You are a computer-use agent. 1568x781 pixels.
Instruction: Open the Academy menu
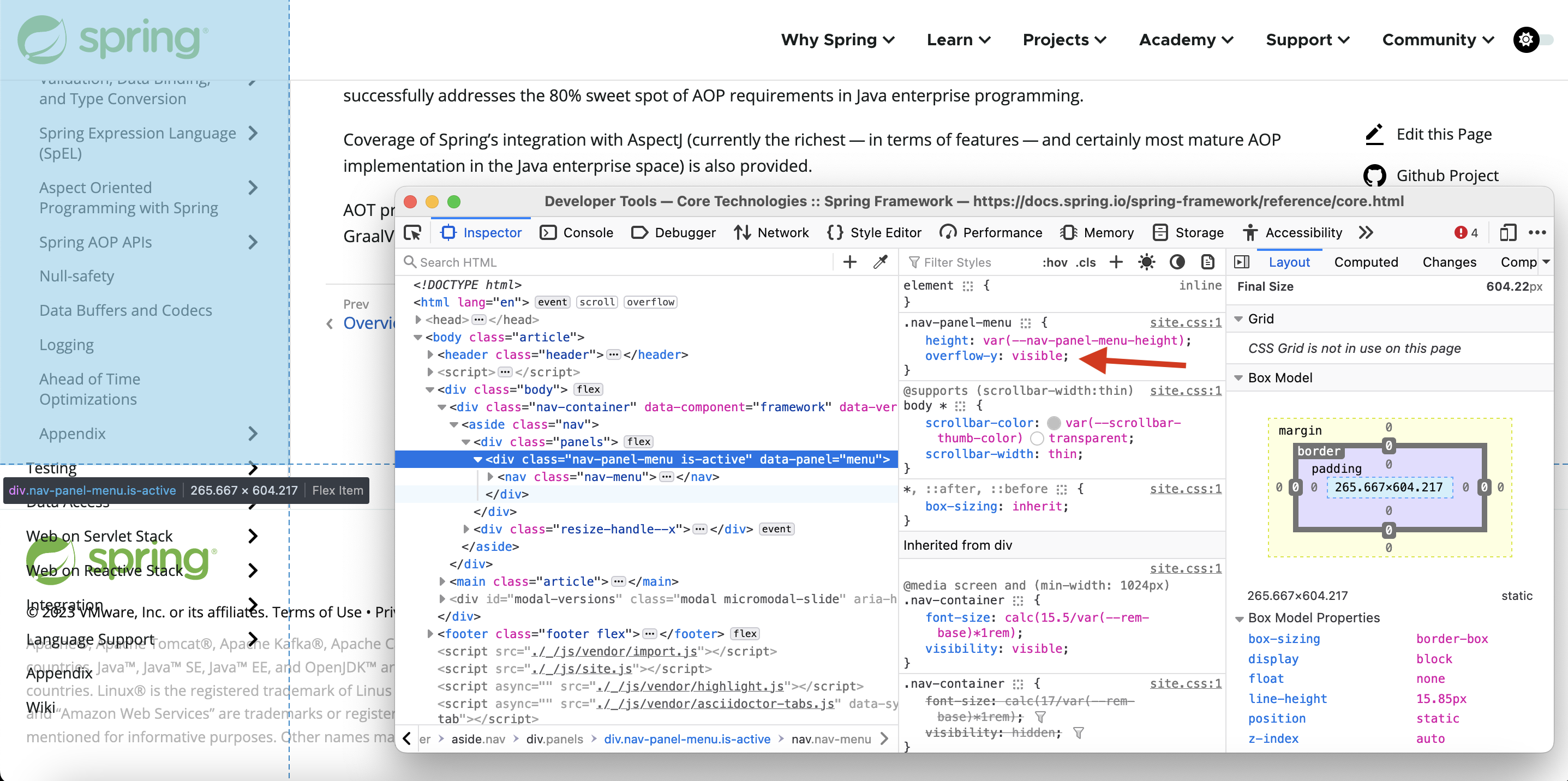(x=1186, y=40)
